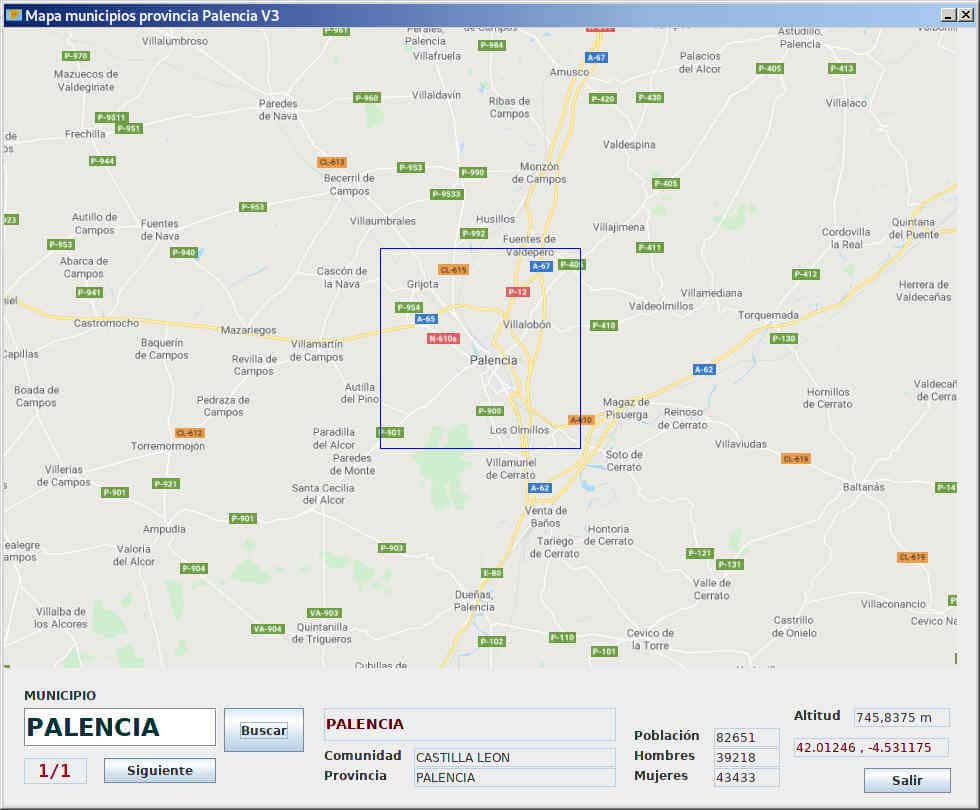The width and height of the screenshot is (980, 810).
Task: Click the P-420 road shield on the map
Action: [603, 99]
